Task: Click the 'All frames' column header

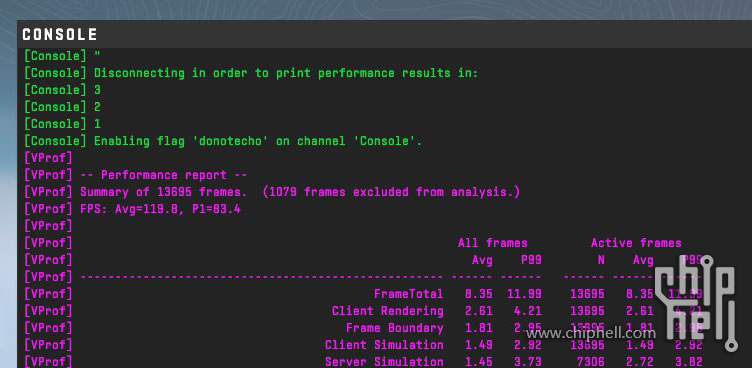Action: [493, 243]
